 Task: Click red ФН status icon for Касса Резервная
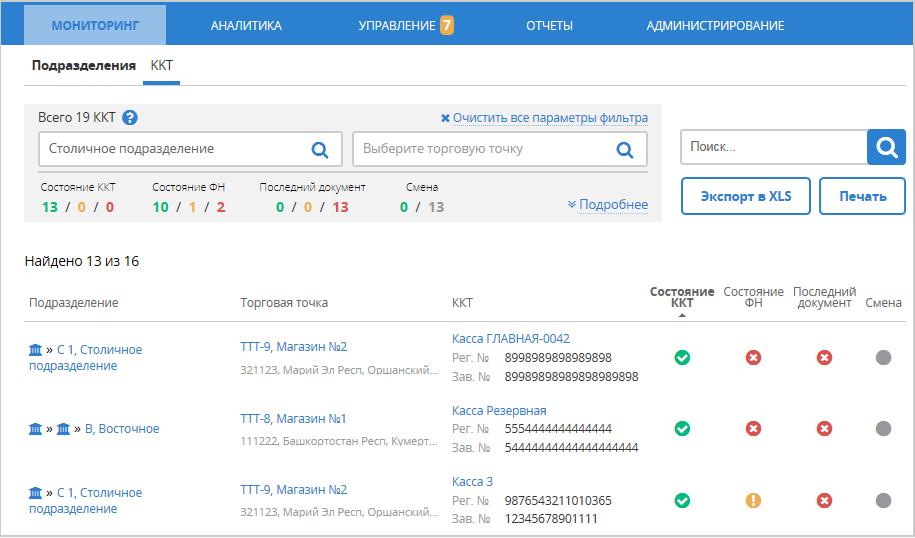click(753, 429)
